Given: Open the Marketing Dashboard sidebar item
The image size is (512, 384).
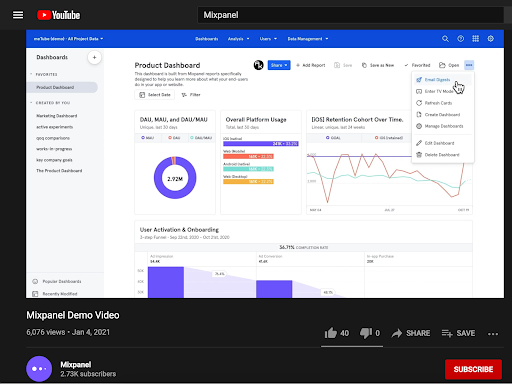Looking at the screenshot, I should point(57,116).
